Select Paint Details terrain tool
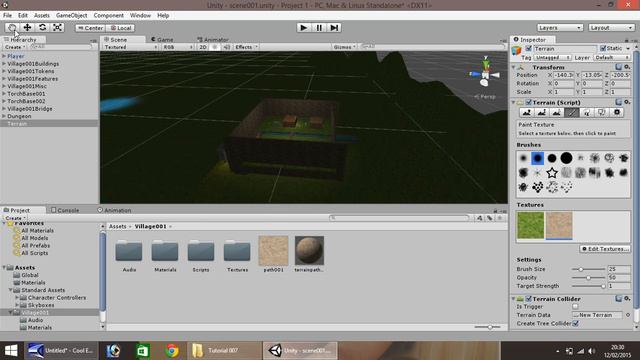 pos(602,113)
